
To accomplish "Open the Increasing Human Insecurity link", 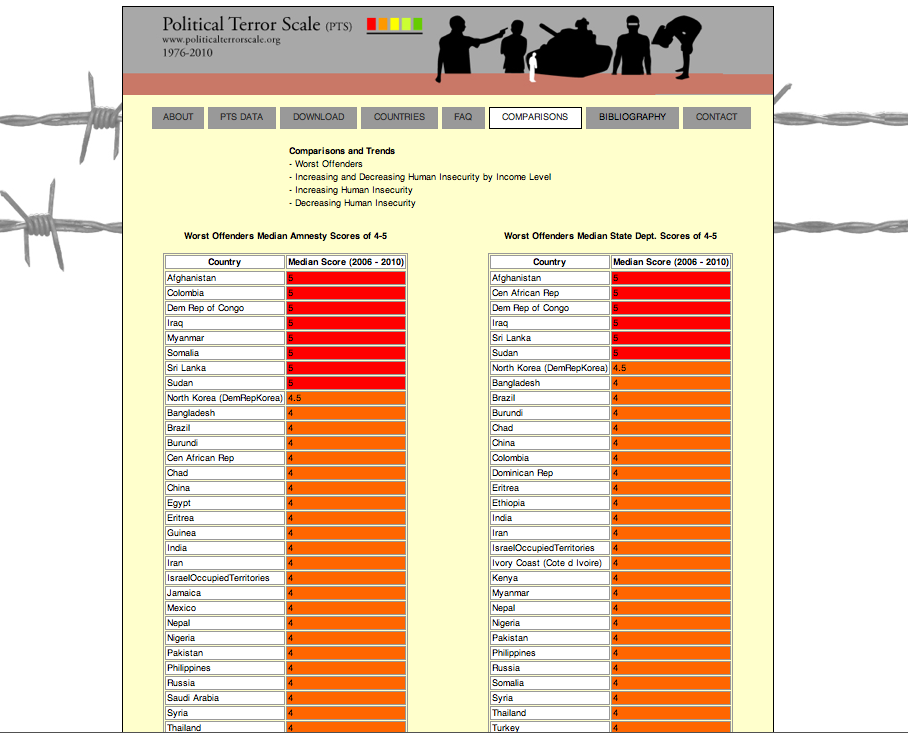I will pyautogui.click(x=354, y=190).
